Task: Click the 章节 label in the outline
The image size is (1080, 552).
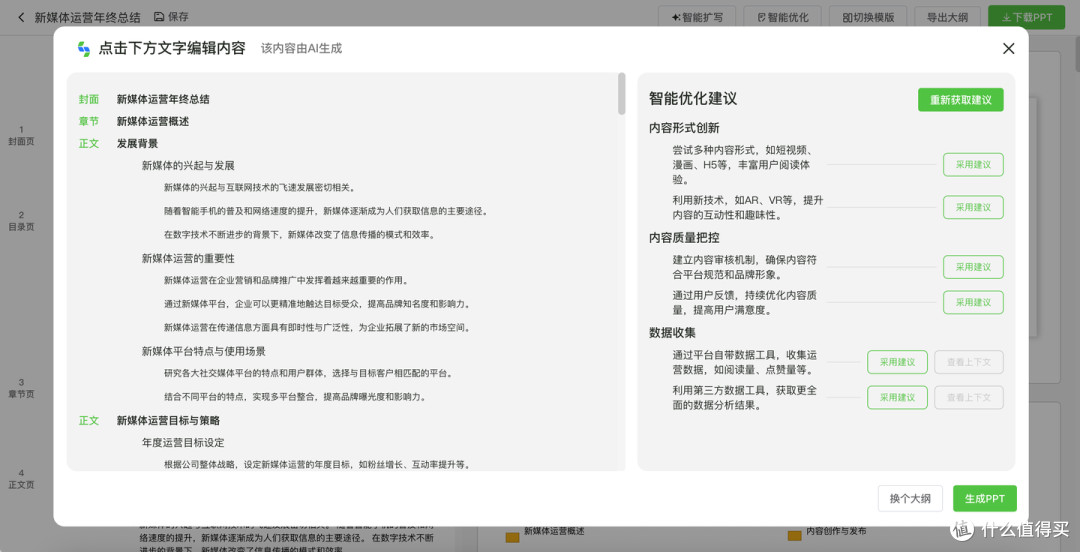Action: (x=89, y=121)
